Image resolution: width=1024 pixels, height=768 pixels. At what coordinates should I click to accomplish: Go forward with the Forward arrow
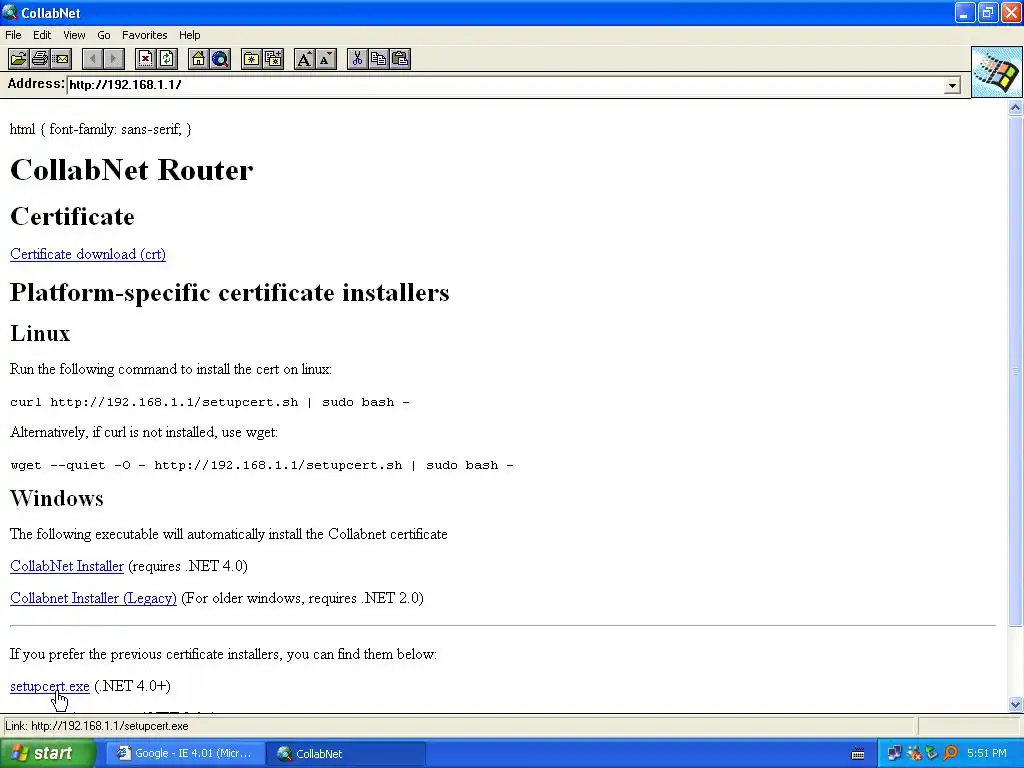click(114, 59)
